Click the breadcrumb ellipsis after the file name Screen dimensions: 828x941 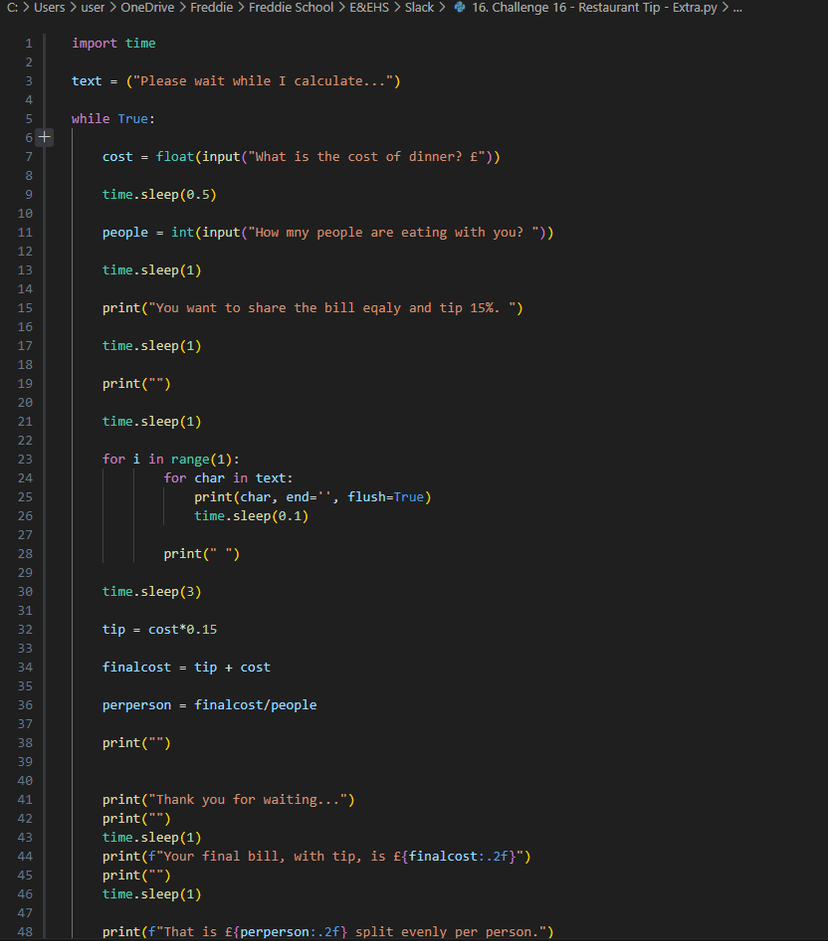pyautogui.click(x=737, y=8)
